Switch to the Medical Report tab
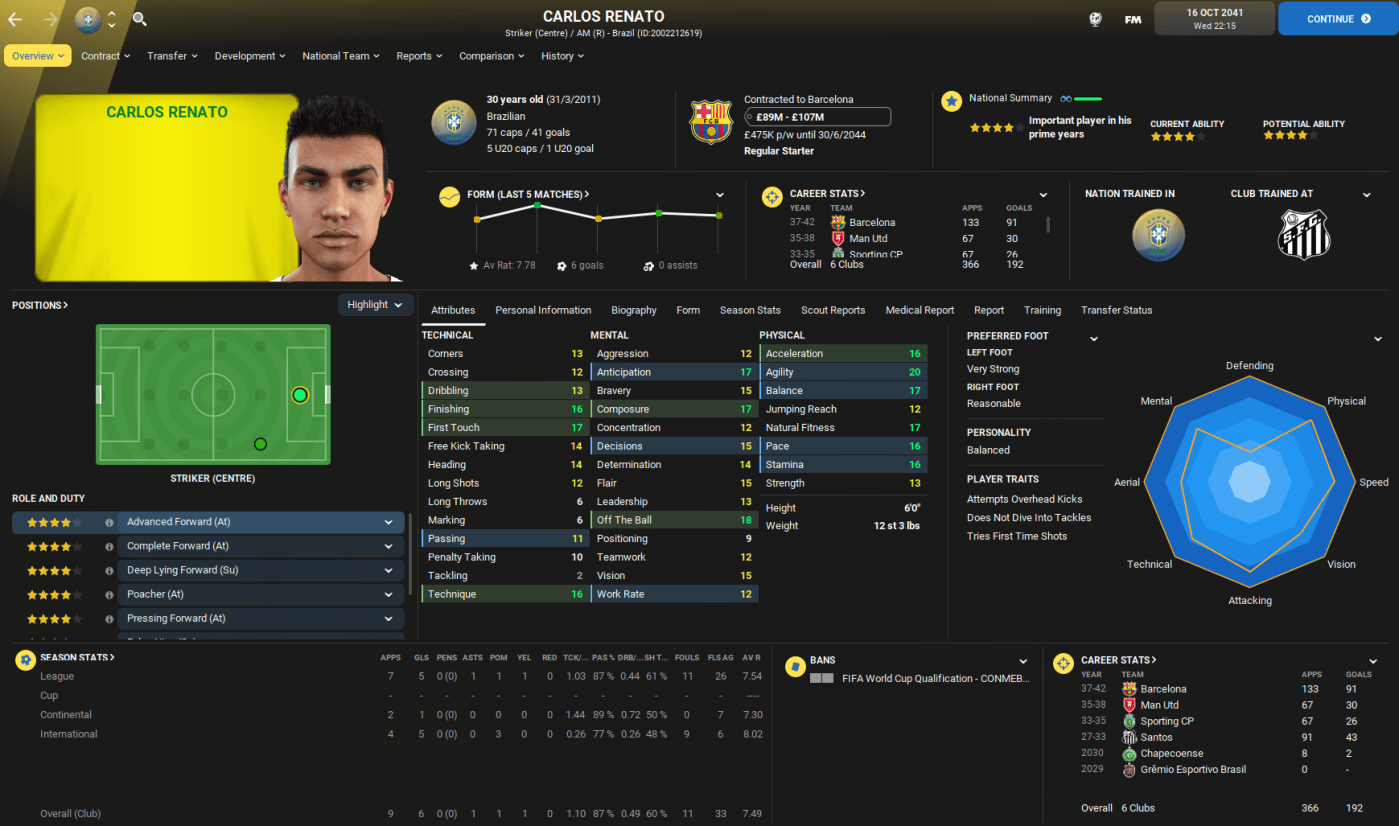The width and height of the screenshot is (1399, 826). 919,310
